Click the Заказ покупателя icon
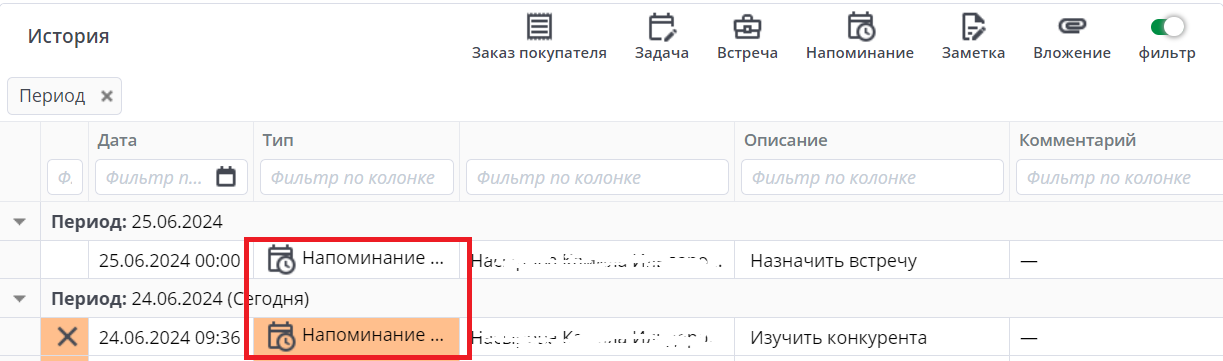 pyautogui.click(x=539, y=27)
